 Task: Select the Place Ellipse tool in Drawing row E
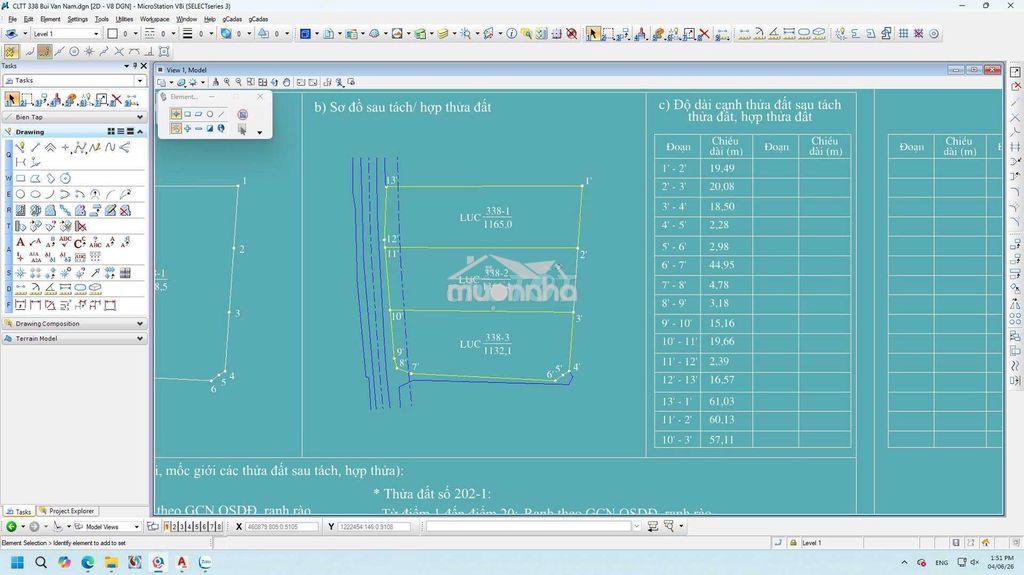pyautogui.click(x=35, y=194)
